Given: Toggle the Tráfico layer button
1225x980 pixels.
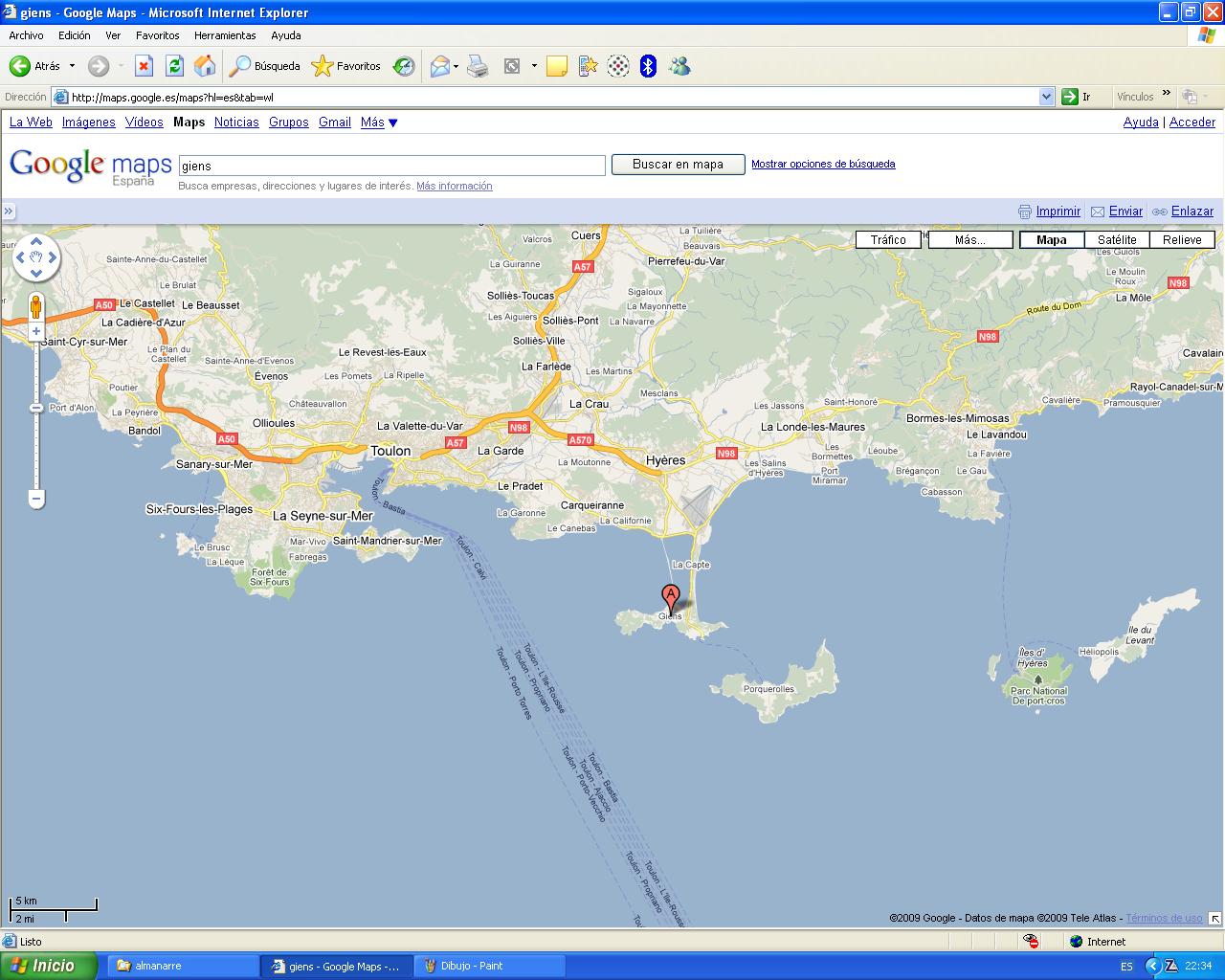Looking at the screenshot, I should click(x=888, y=240).
